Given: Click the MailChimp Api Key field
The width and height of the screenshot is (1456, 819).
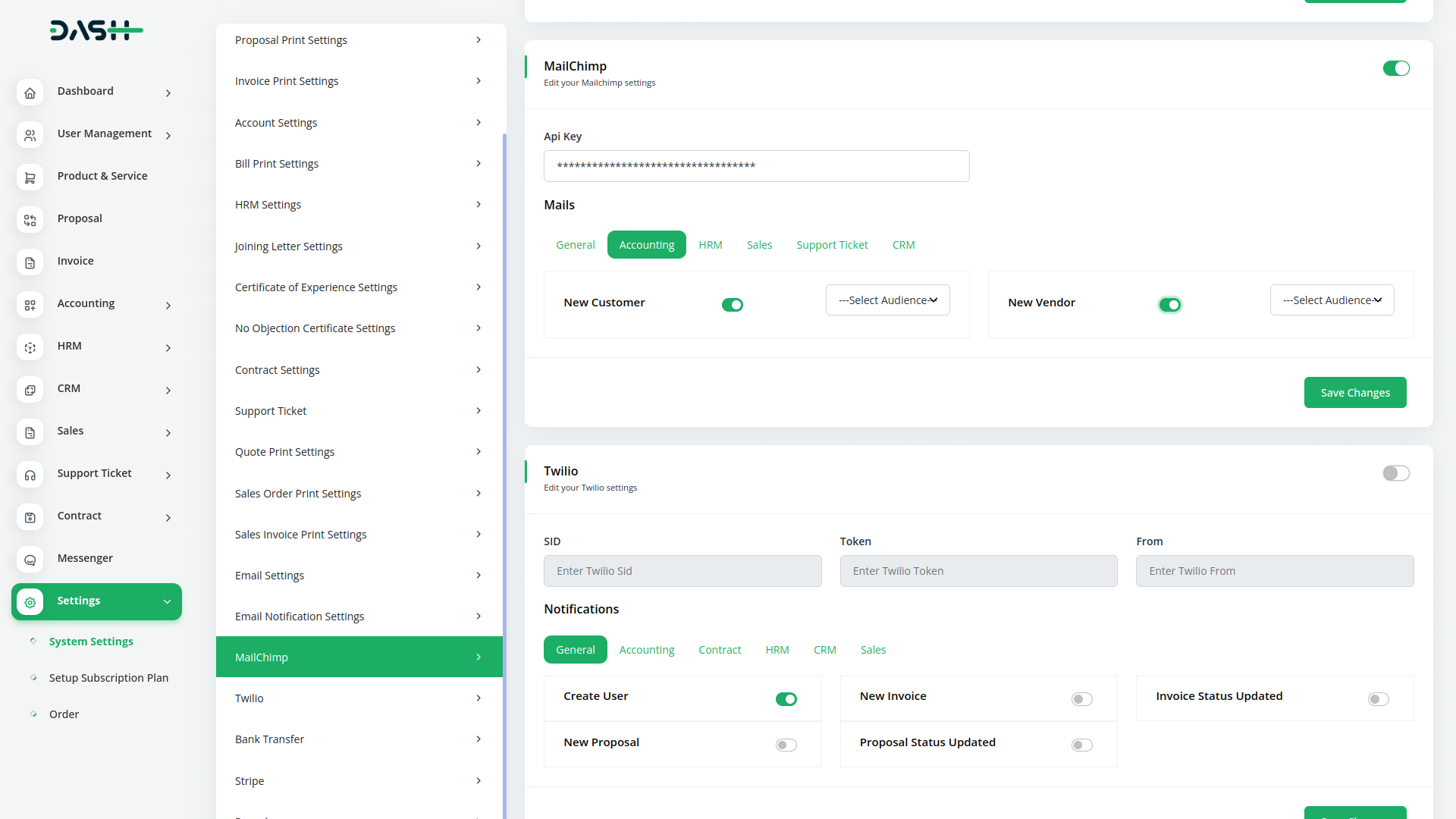Looking at the screenshot, I should click(756, 166).
